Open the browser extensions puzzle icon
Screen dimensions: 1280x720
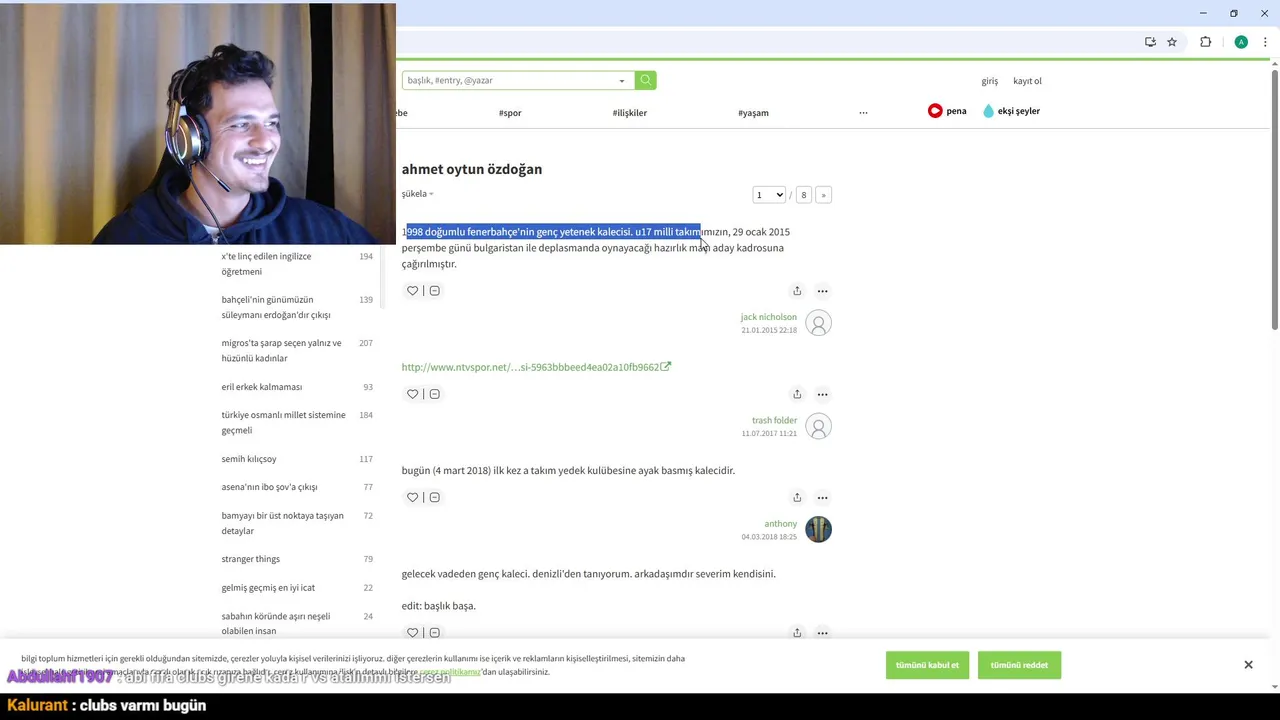pyautogui.click(x=1205, y=42)
